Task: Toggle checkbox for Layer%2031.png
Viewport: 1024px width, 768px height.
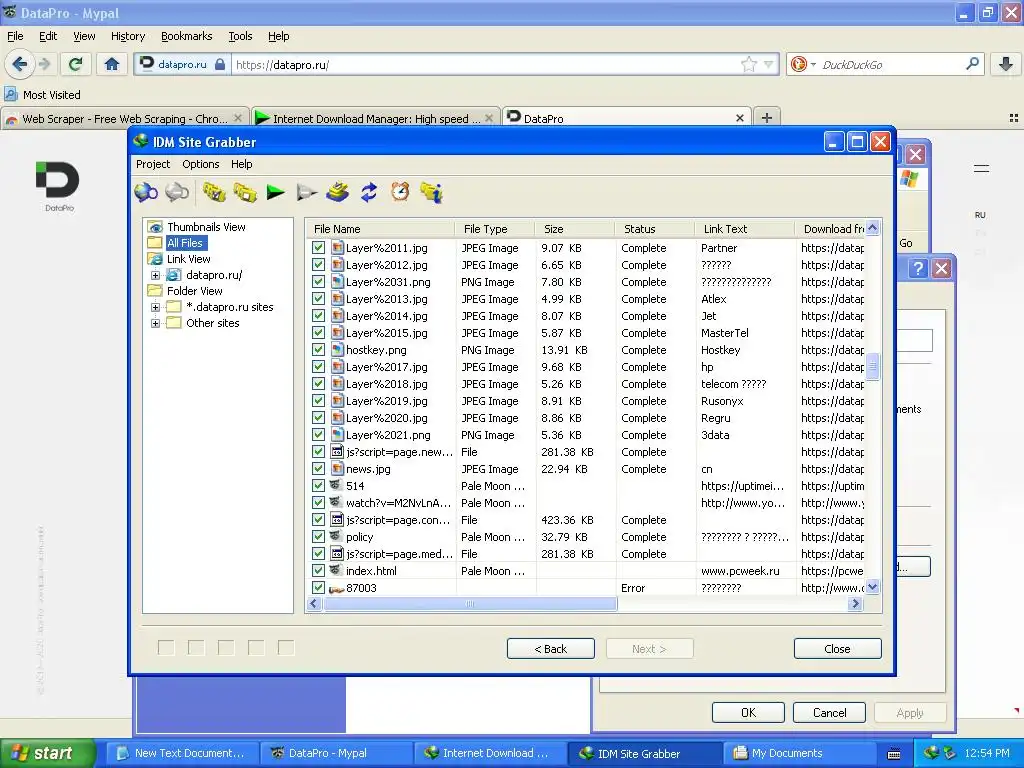Action: [318, 282]
